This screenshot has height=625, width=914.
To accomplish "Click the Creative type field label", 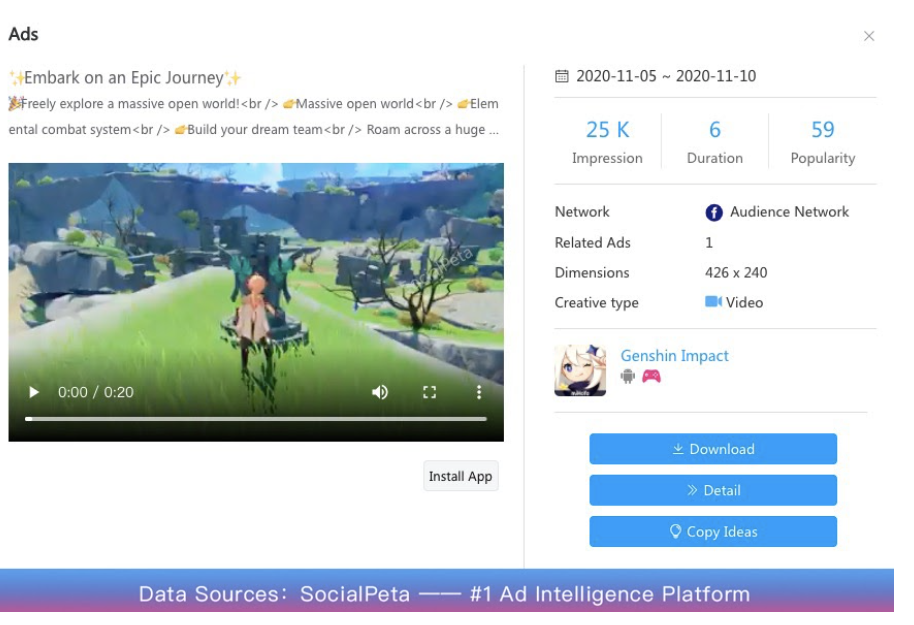I will (x=596, y=303).
